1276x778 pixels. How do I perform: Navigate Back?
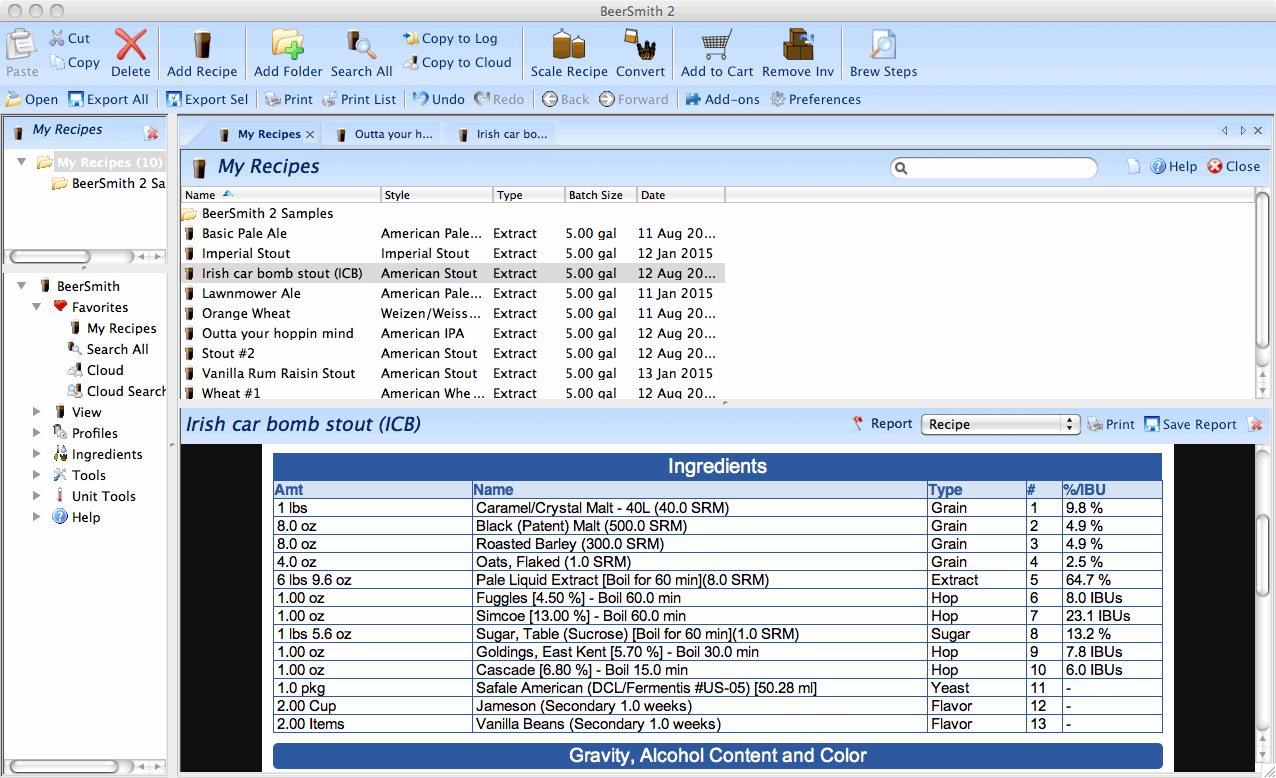[x=565, y=99]
